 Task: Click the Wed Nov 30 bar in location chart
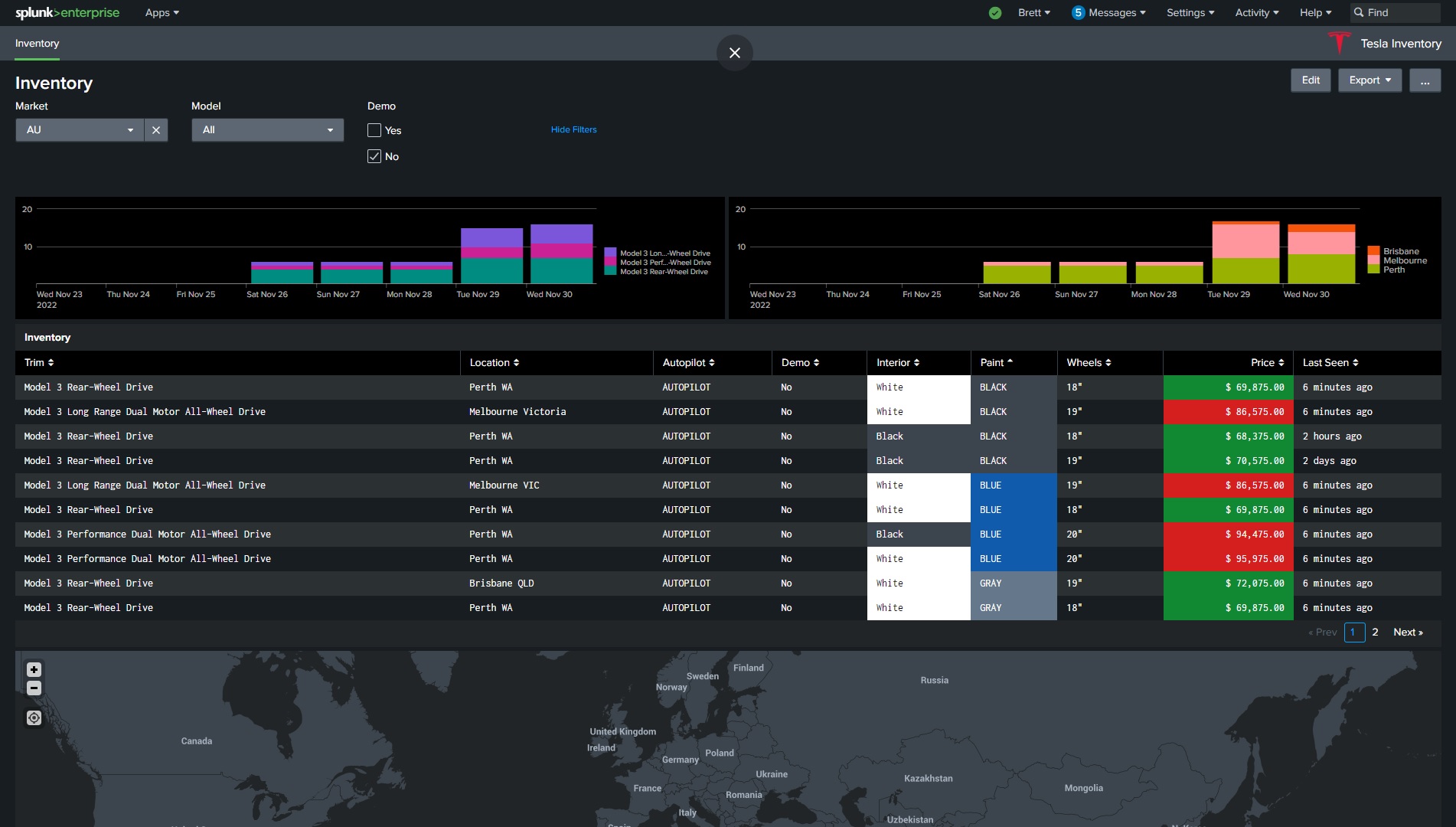point(1321,254)
